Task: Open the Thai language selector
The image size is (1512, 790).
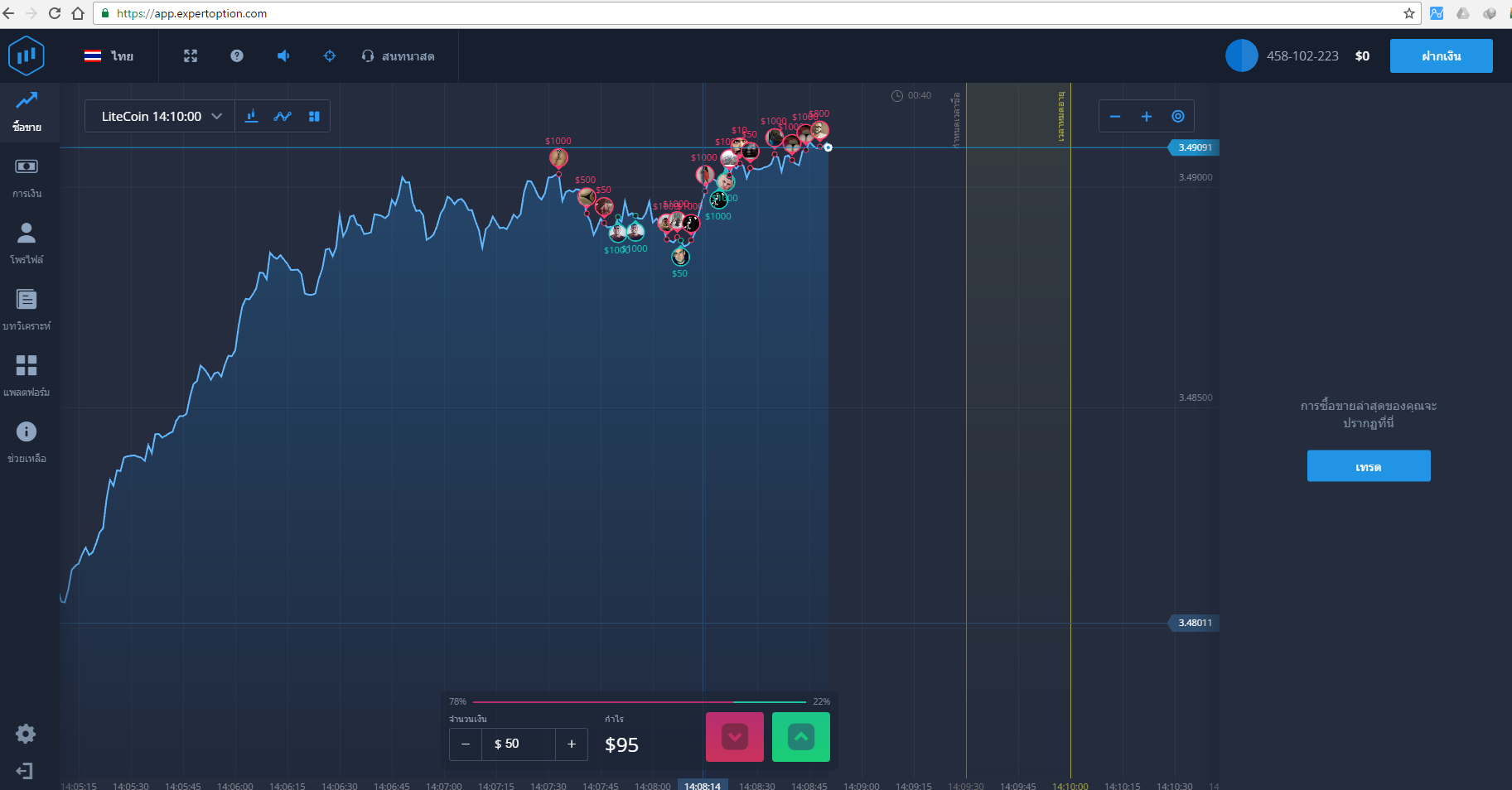Action: 109,56
